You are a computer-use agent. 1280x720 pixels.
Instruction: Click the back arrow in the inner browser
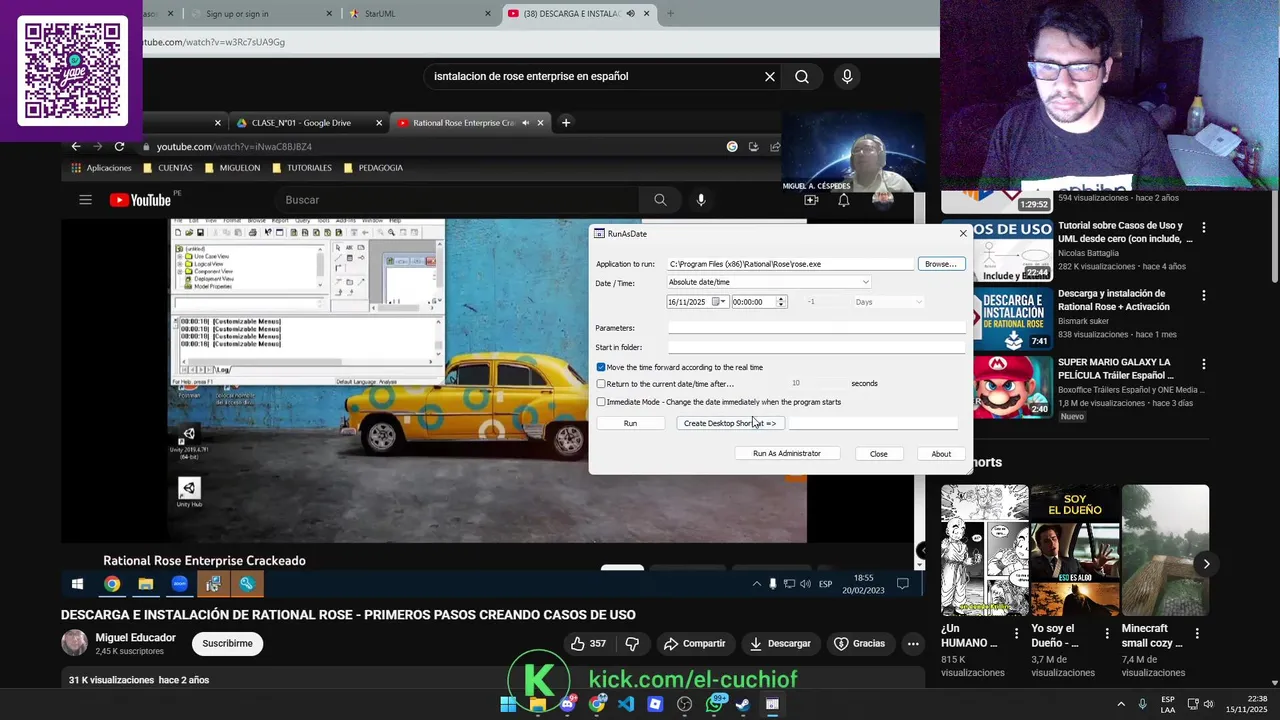pyautogui.click(x=75, y=147)
